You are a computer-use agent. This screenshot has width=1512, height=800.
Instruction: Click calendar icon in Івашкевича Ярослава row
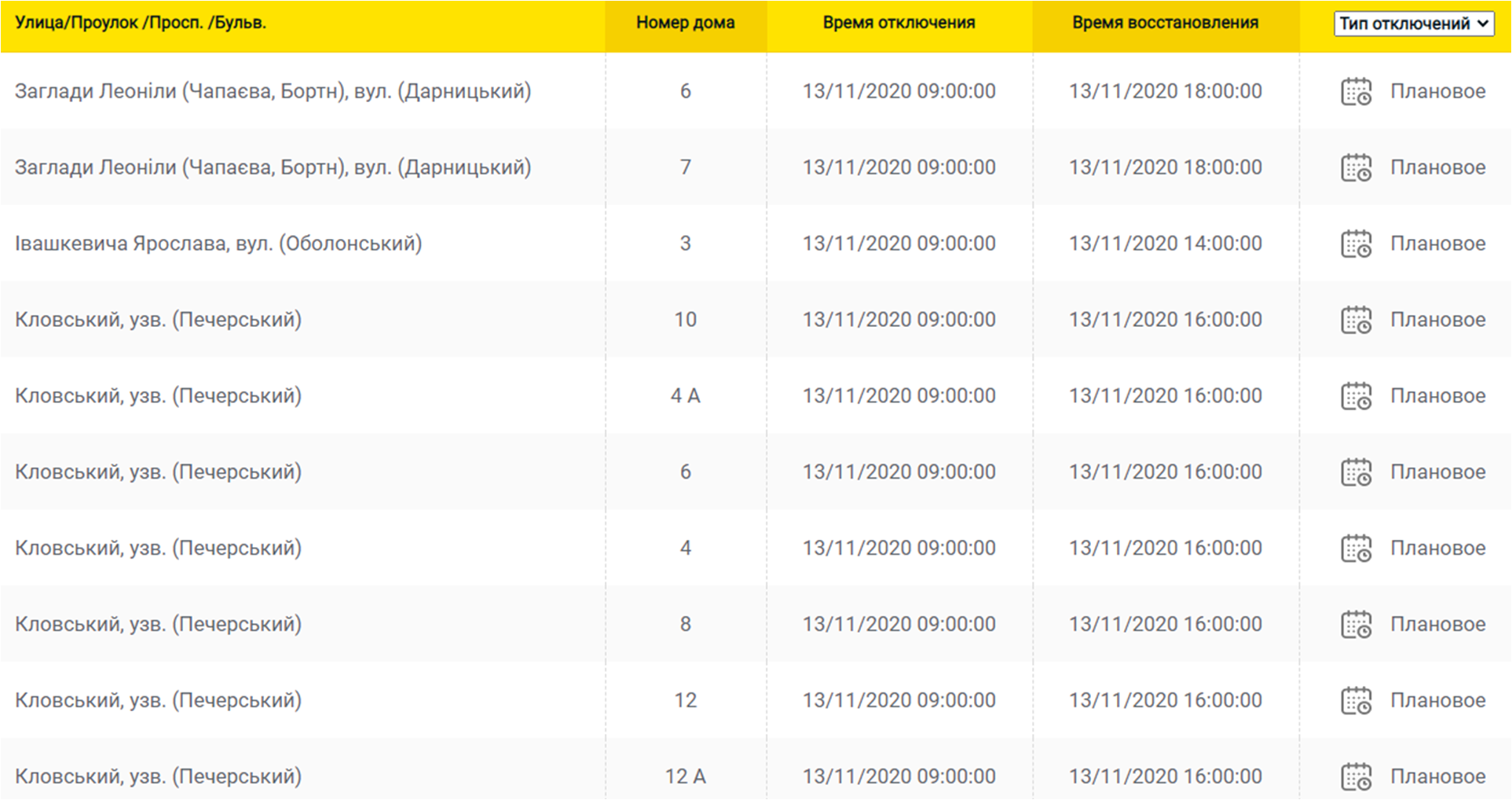1355,244
